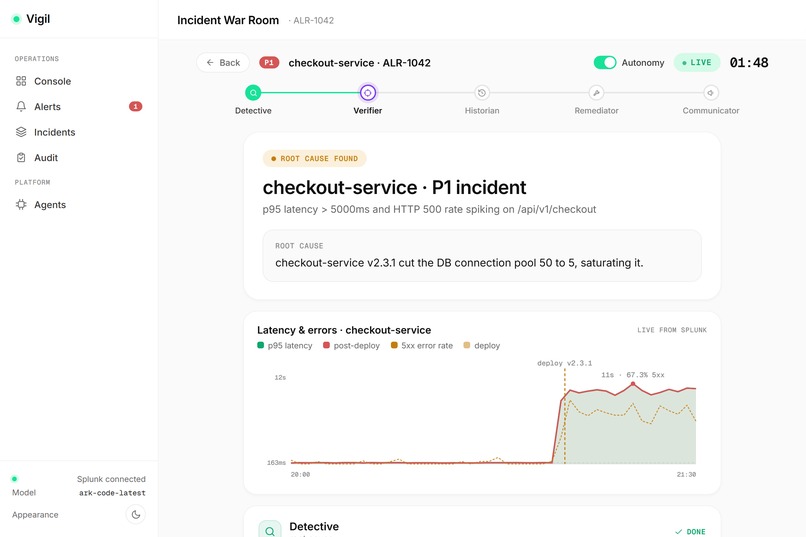
Task: Click the Incident War Room title
Action: [228, 21]
